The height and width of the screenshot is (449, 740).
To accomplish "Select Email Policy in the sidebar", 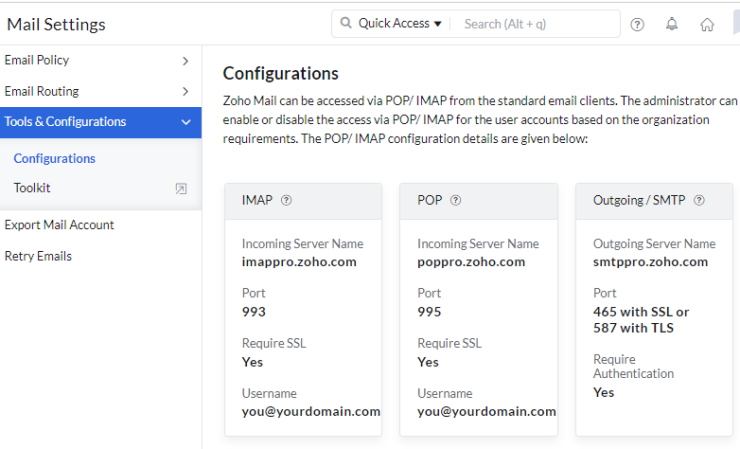I will tap(37, 60).
